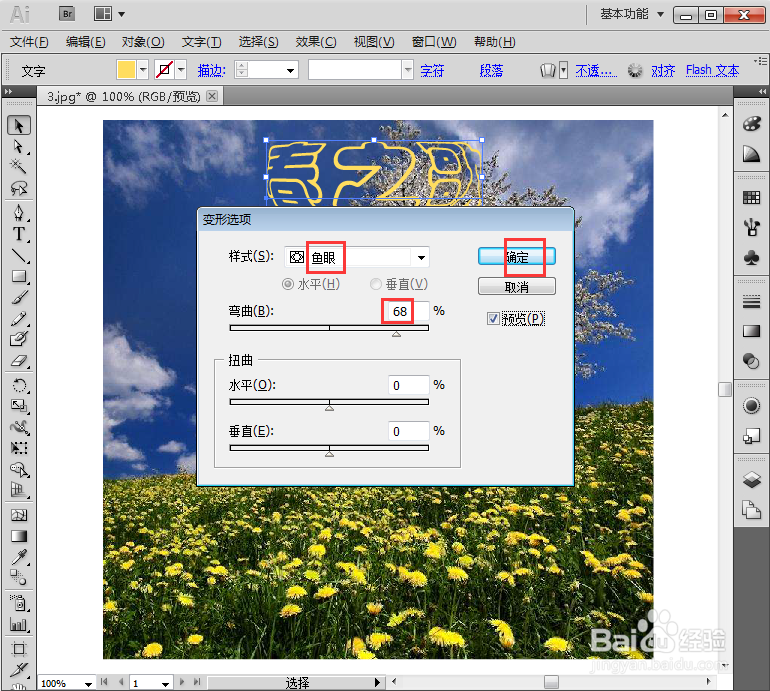
Task: Select the Mesh tool
Action: pyautogui.click(x=19, y=515)
